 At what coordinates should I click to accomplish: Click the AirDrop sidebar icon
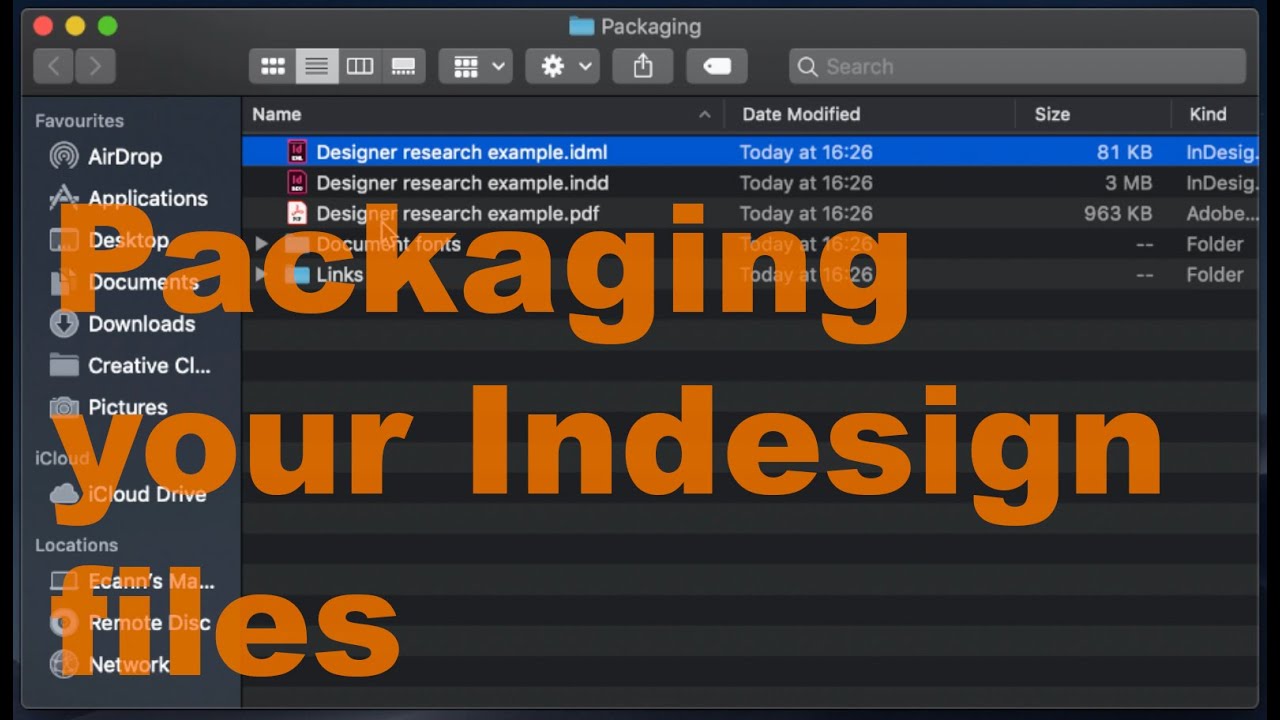coord(63,156)
